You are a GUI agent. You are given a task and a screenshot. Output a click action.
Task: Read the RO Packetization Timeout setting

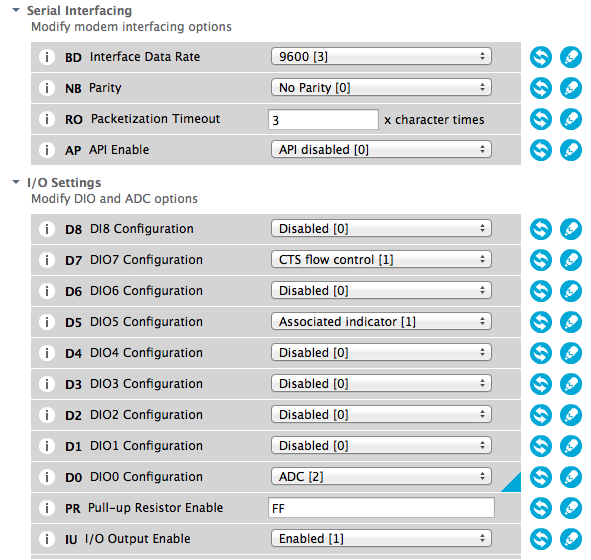click(541, 119)
